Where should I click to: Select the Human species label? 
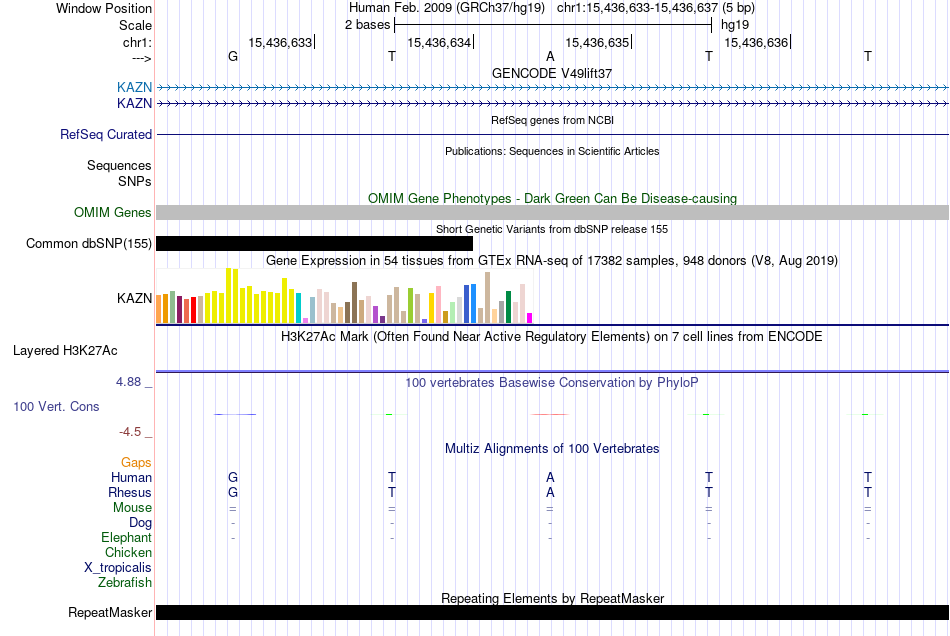[131, 477]
